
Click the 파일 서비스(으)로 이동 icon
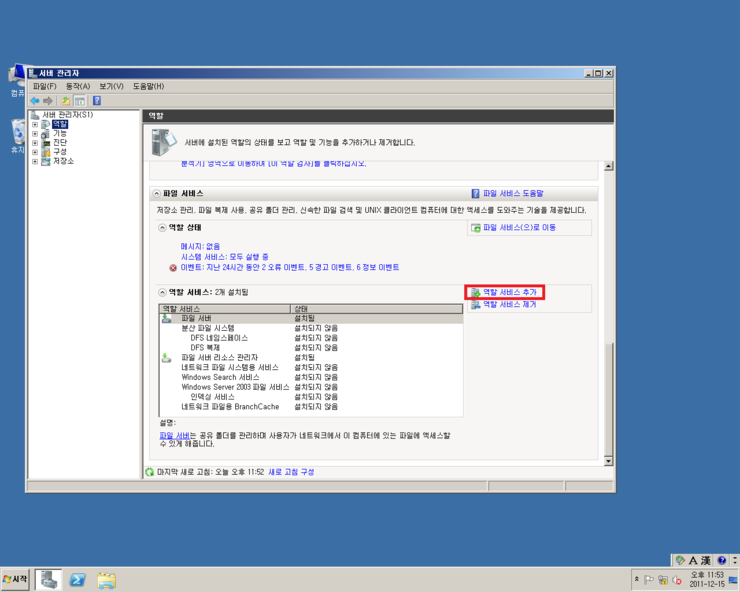[476, 228]
